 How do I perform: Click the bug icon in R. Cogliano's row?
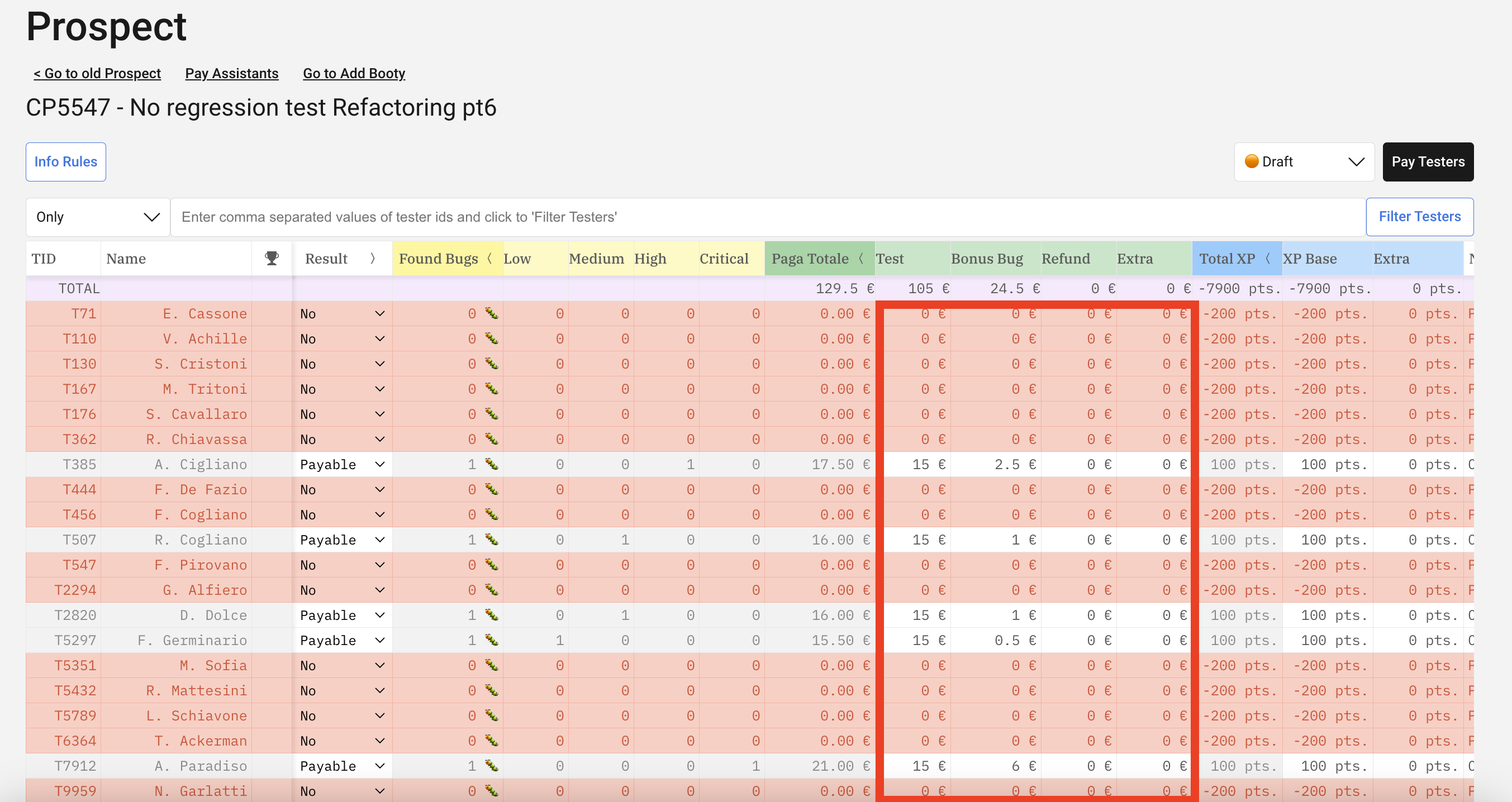(x=491, y=539)
